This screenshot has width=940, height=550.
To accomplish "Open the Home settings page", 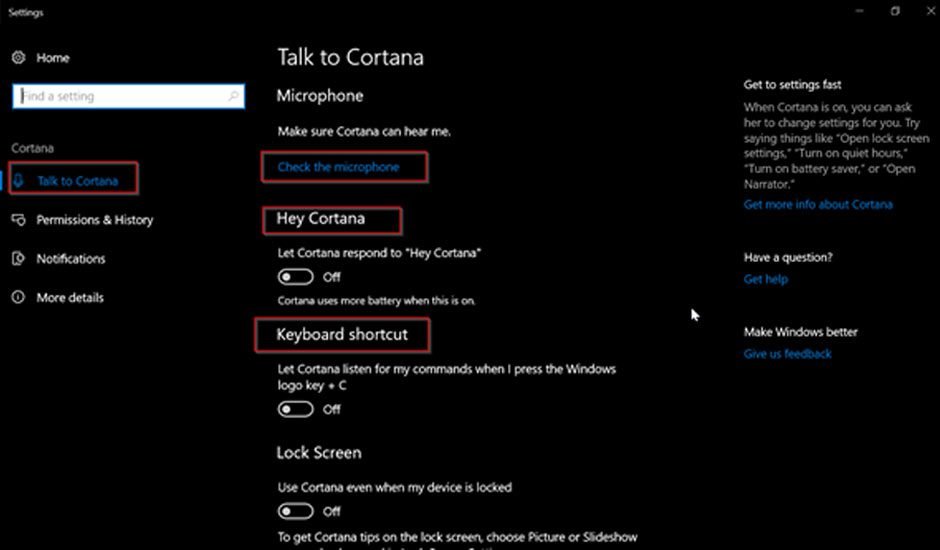I will [x=53, y=58].
